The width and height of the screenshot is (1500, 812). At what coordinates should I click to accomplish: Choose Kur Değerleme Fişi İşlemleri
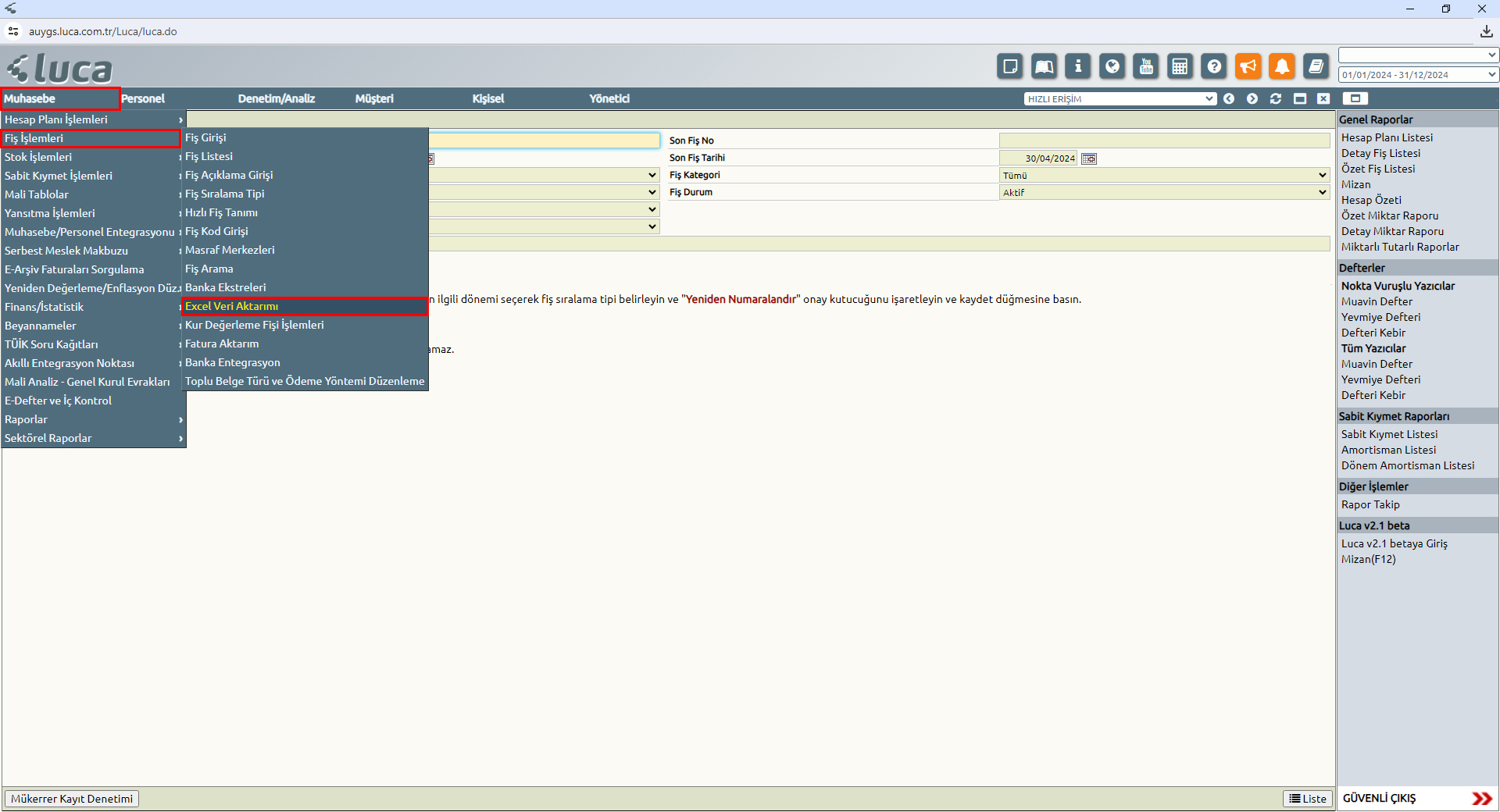pos(305,325)
